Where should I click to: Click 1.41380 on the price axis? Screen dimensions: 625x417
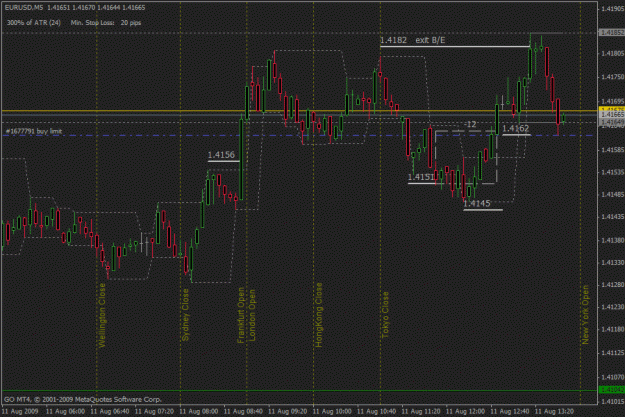[613, 240]
